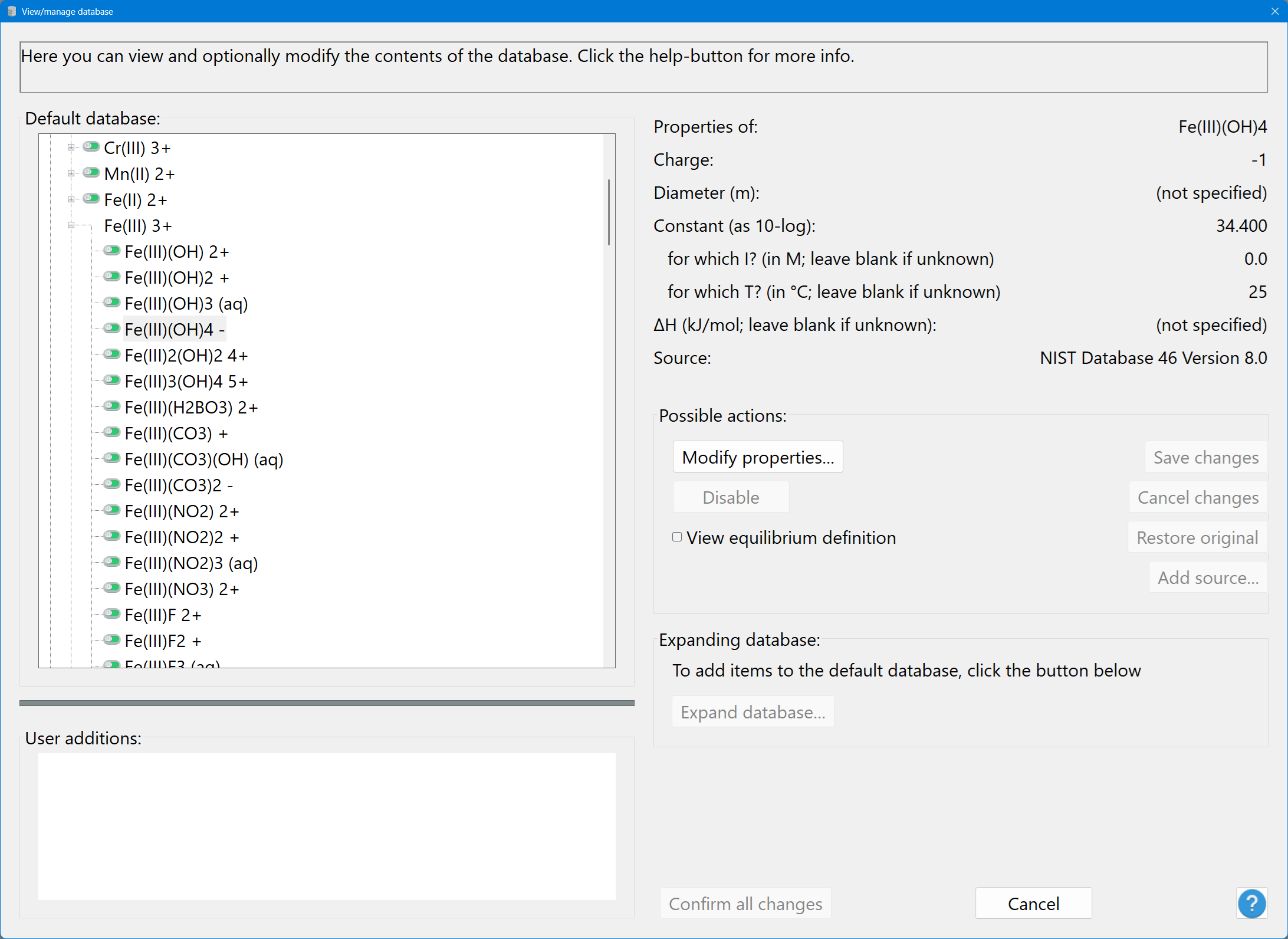The image size is (1288, 939).
Task: Select Fe(III)(NO2)2 + in the tree
Action: click(x=182, y=537)
